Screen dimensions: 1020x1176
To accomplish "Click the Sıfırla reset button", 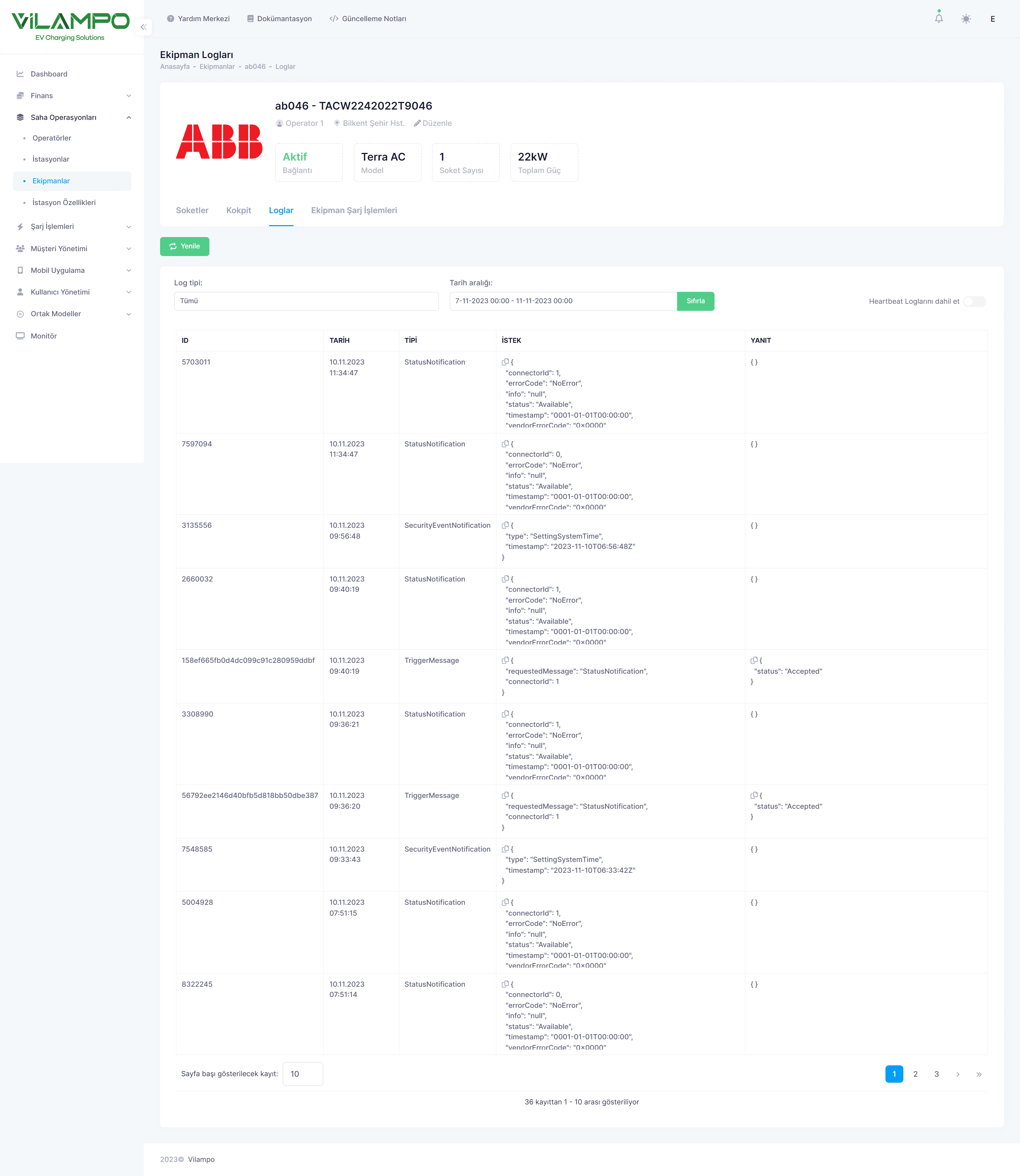I will point(696,301).
